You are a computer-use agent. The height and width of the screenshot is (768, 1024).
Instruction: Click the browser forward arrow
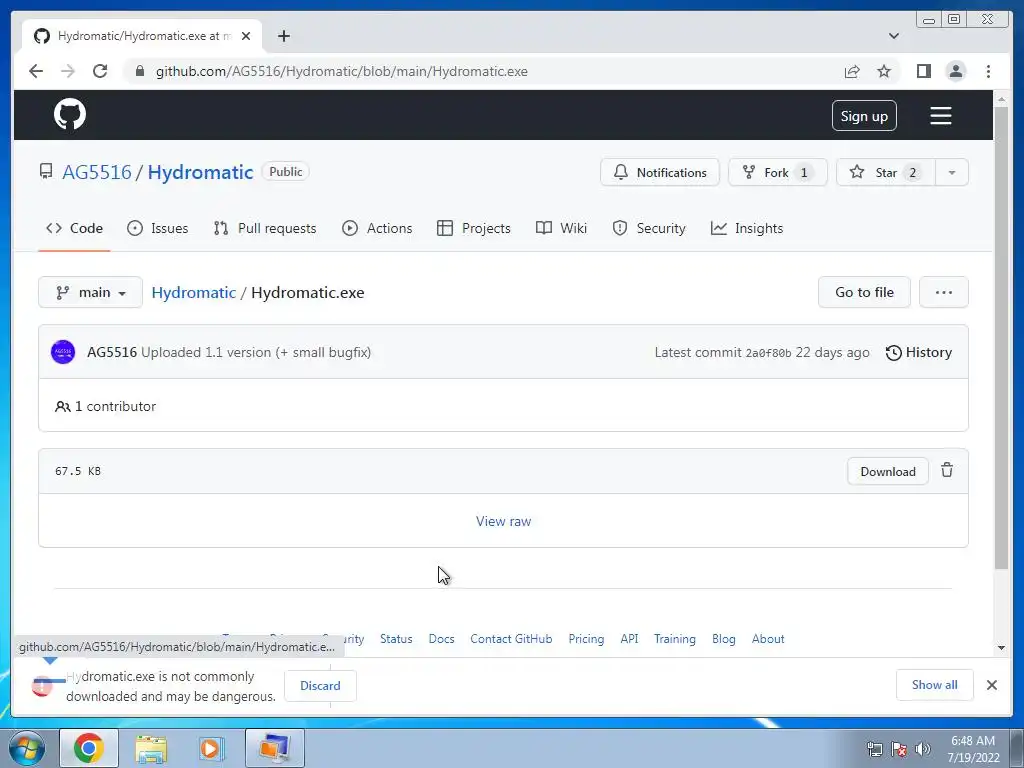click(68, 71)
